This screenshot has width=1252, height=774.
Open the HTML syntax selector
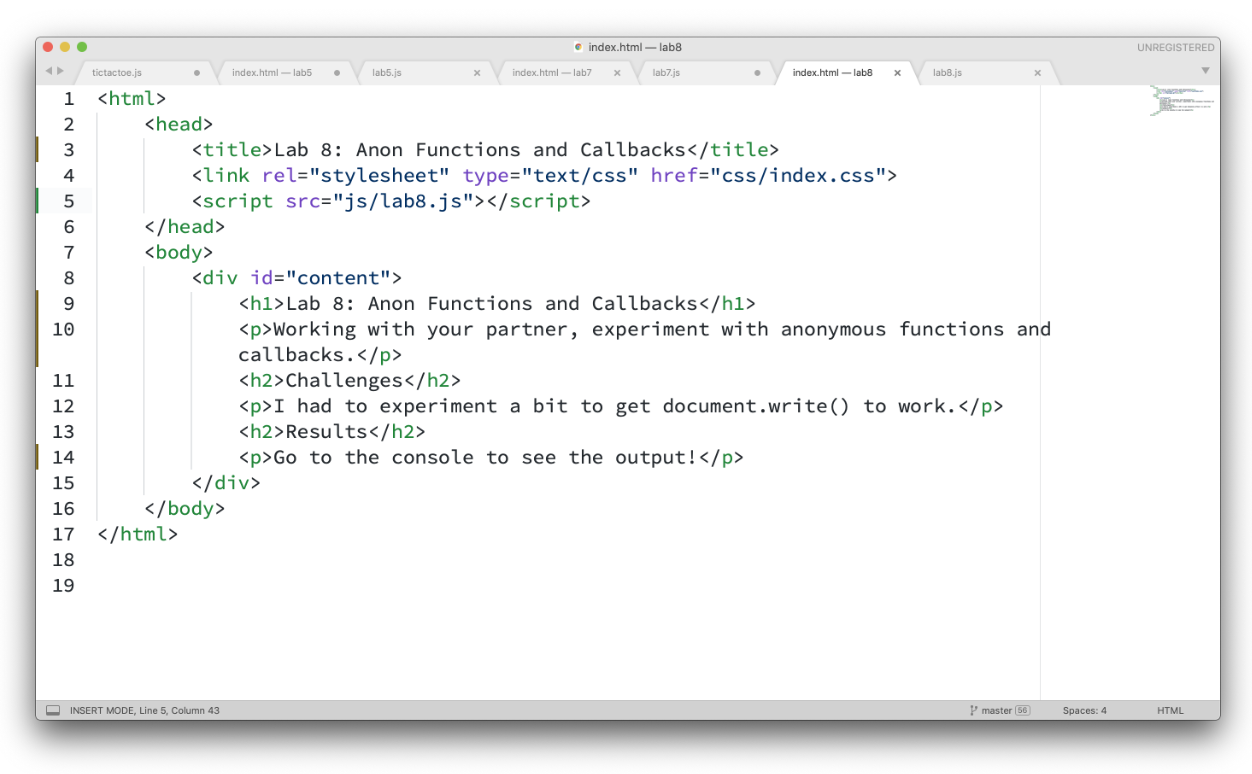[1170, 711]
